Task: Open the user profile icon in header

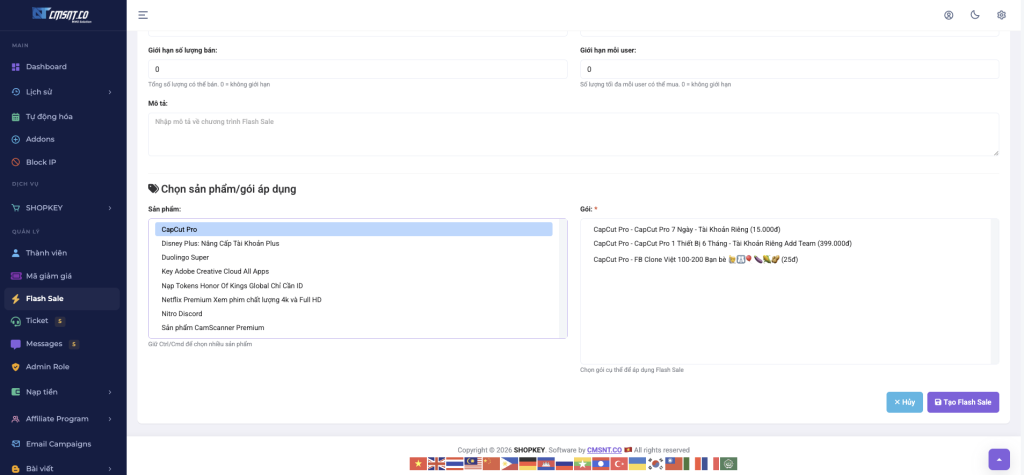Action: point(948,15)
